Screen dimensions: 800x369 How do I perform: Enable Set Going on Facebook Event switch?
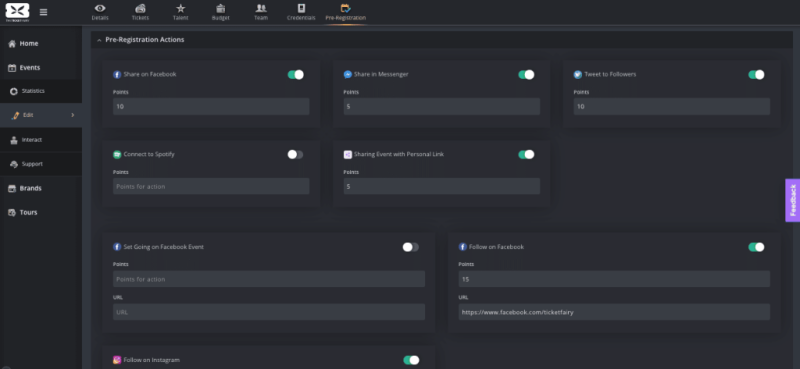[410, 247]
